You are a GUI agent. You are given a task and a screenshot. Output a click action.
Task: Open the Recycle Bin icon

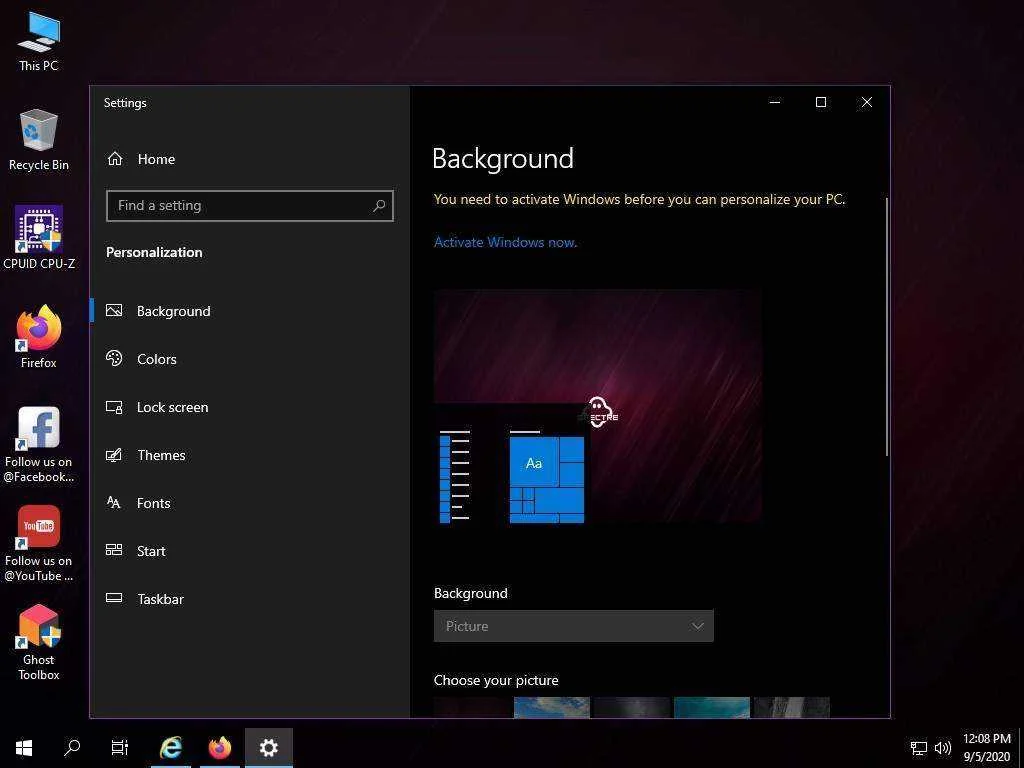point(39,139)
